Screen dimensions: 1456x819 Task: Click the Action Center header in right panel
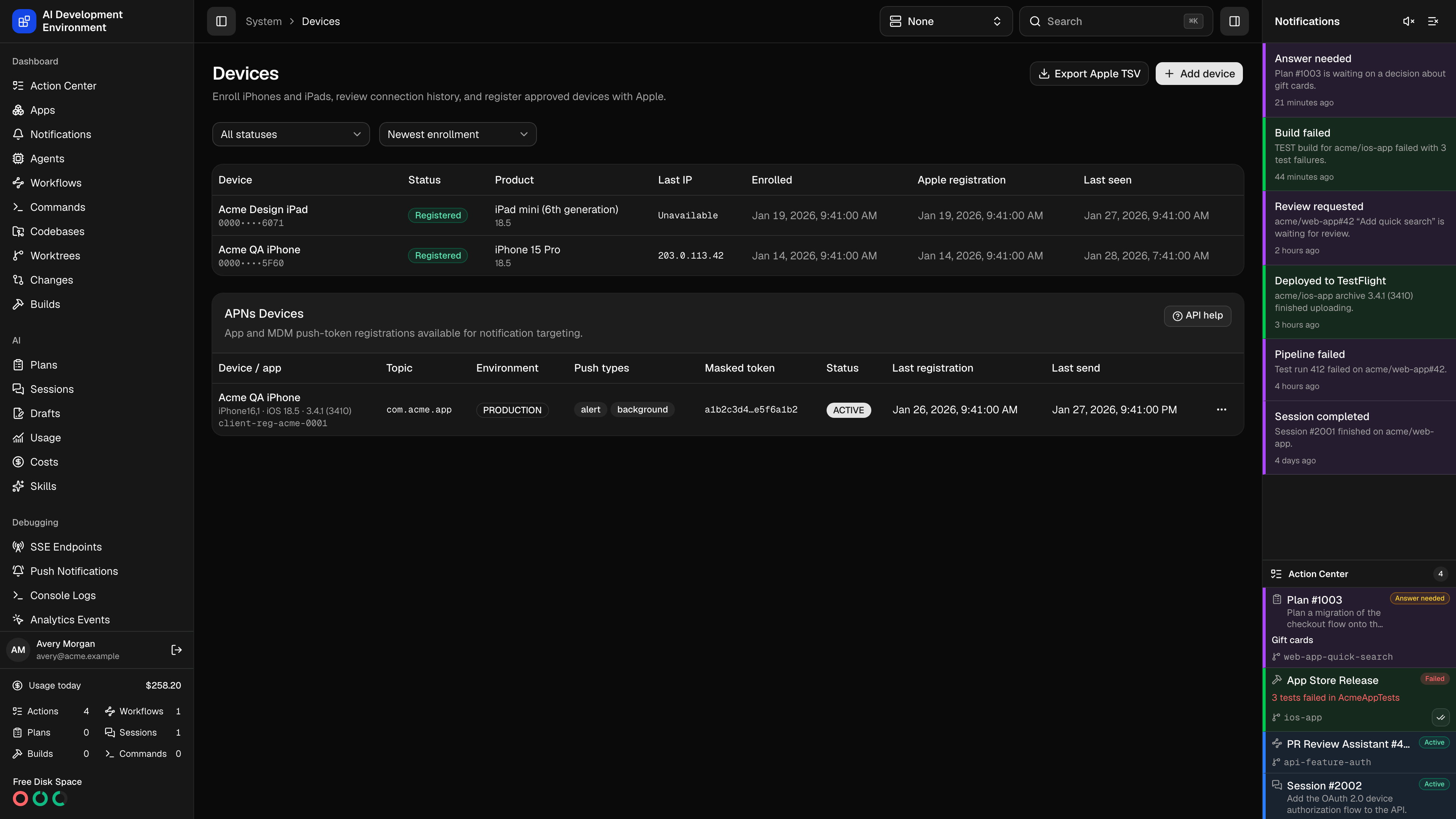point(1359,574)
